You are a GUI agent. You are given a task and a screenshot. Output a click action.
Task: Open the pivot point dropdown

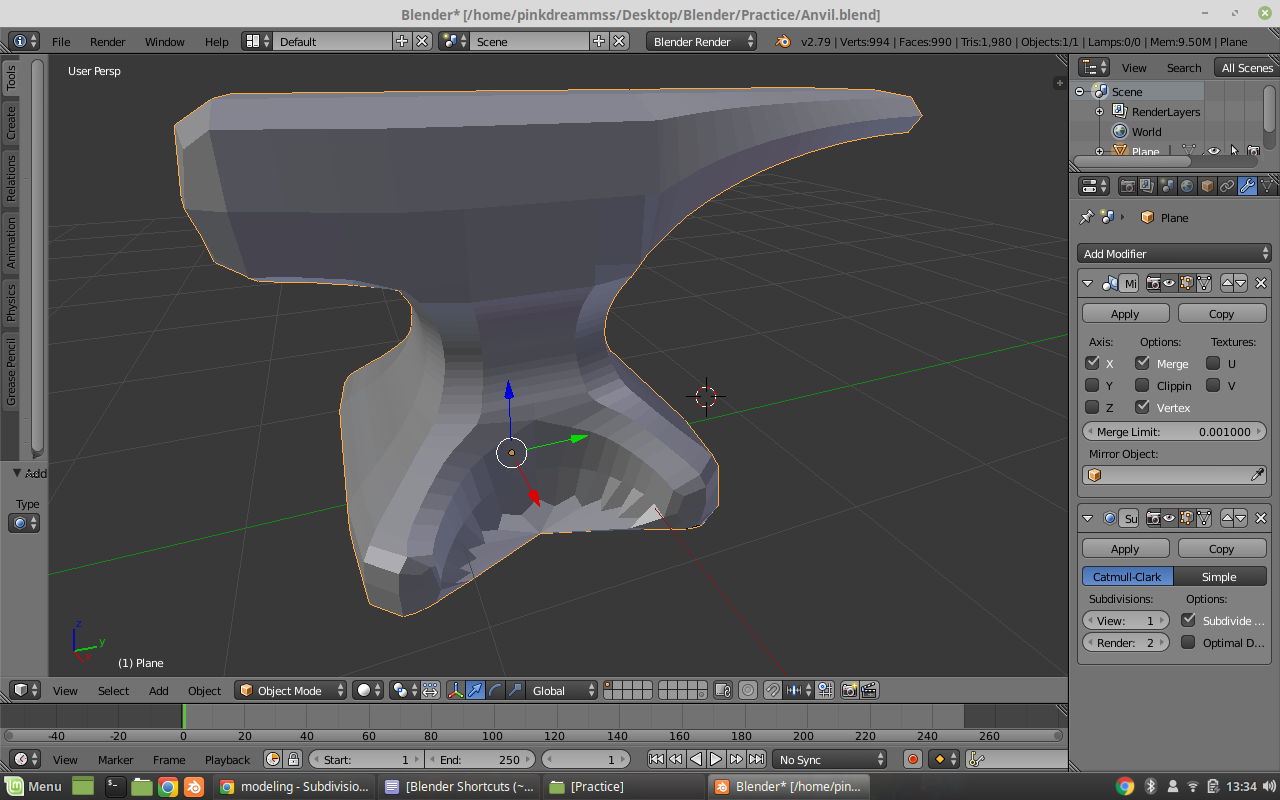click(x=405, y=690)
